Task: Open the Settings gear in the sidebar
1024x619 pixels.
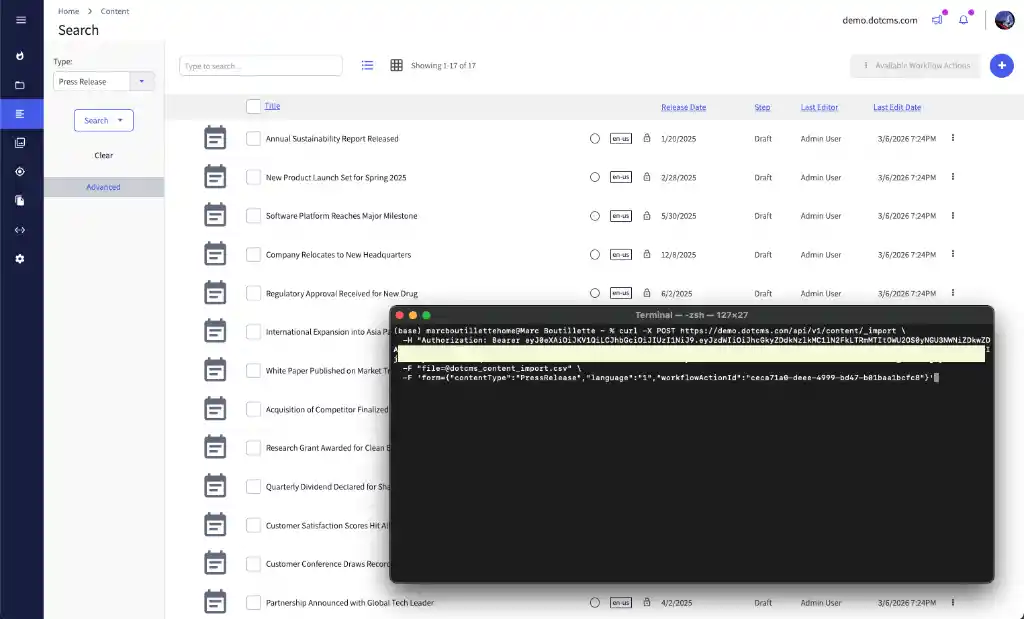Action: pyautogui.click(x=21, y=259)
